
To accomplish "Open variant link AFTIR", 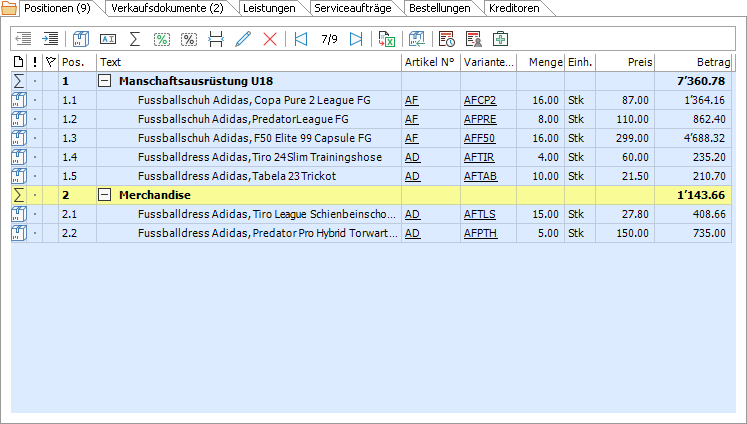I will (479, 157).
